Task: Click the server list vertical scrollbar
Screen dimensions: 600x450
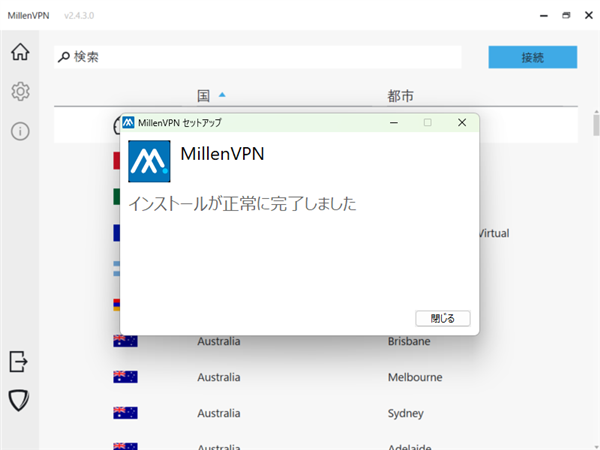Action: (596, 126)
